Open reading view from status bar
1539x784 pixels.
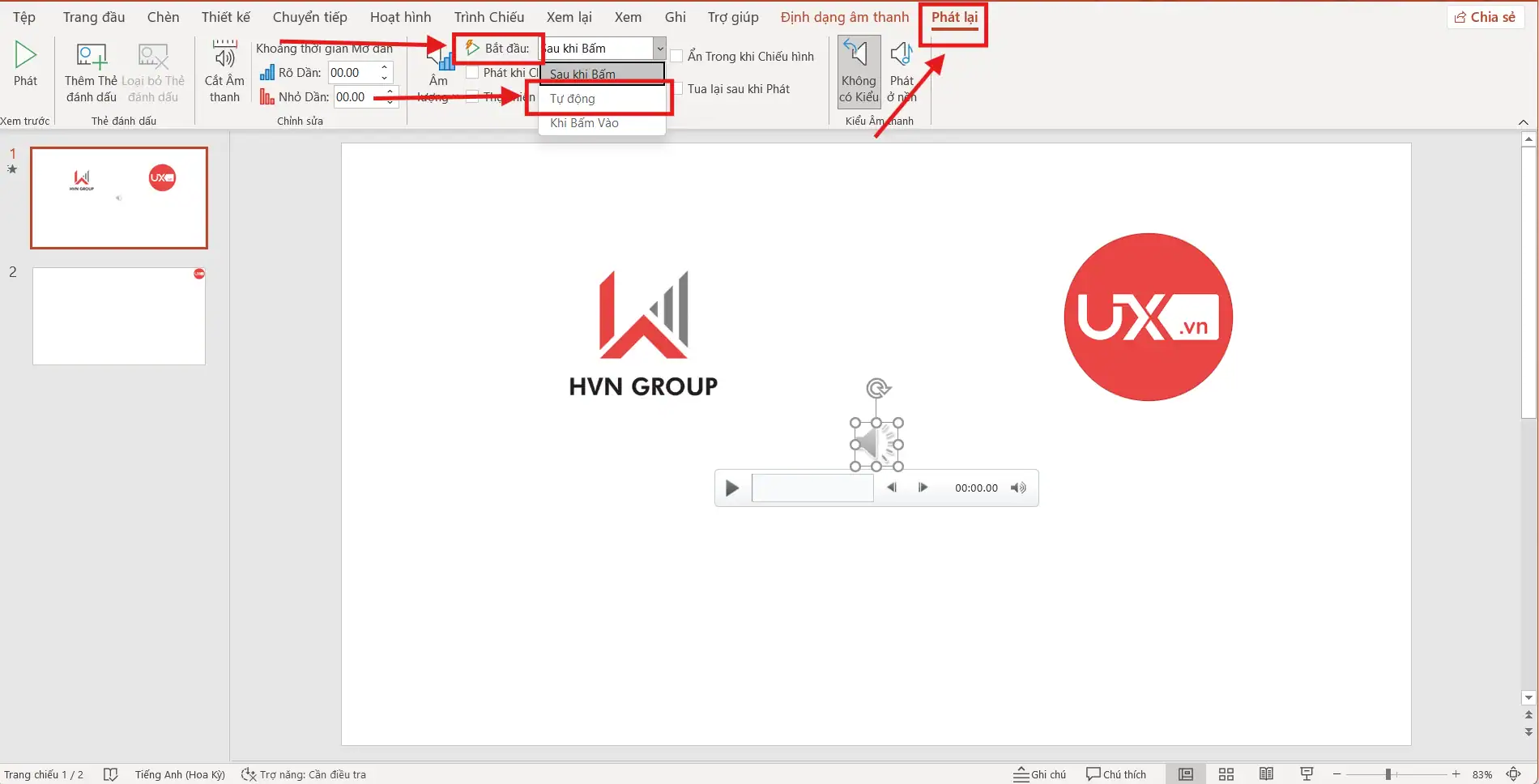[1266, 774]
